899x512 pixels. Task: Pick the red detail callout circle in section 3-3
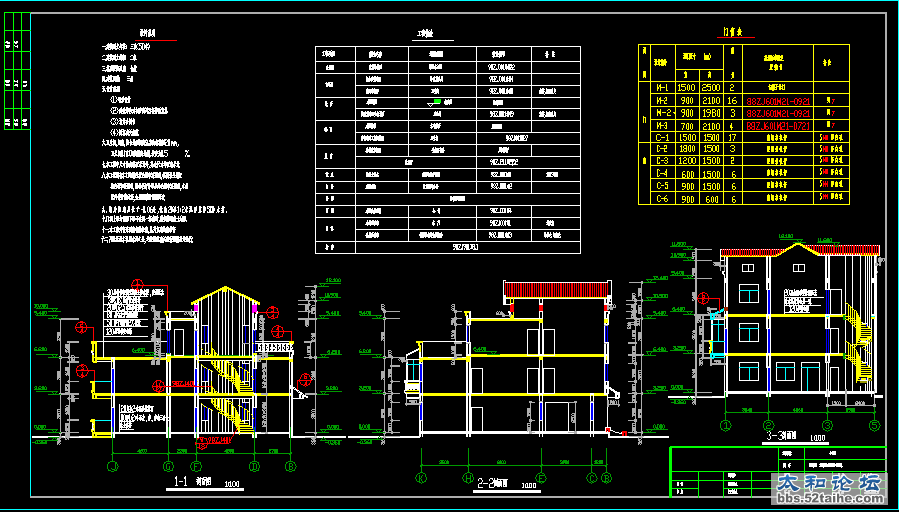tap(703, 296)
